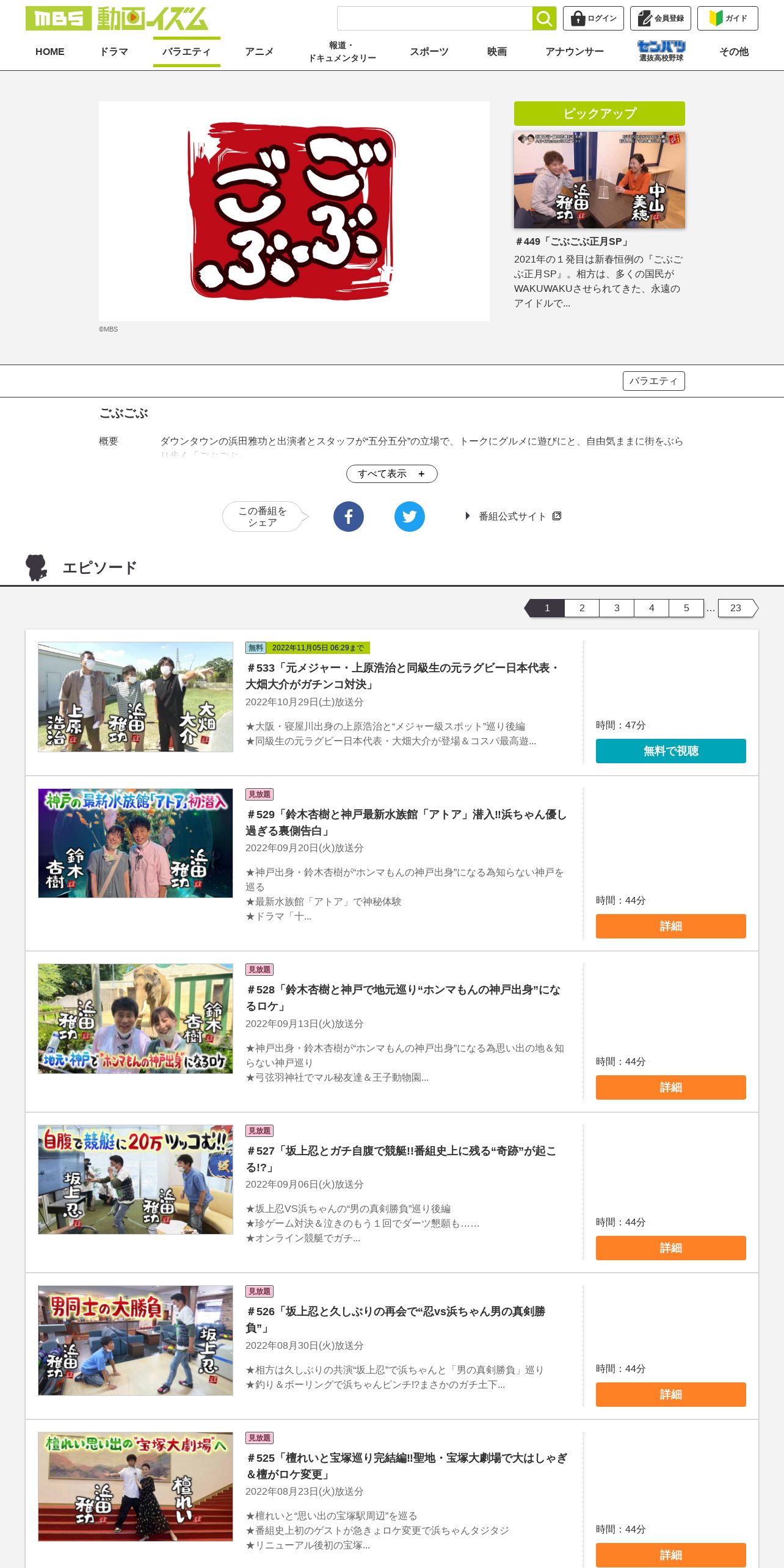This screenshot has width=784, height=1568.
Task: Click 詳細 button for episode #529
Action: click(x=671, y=926)
